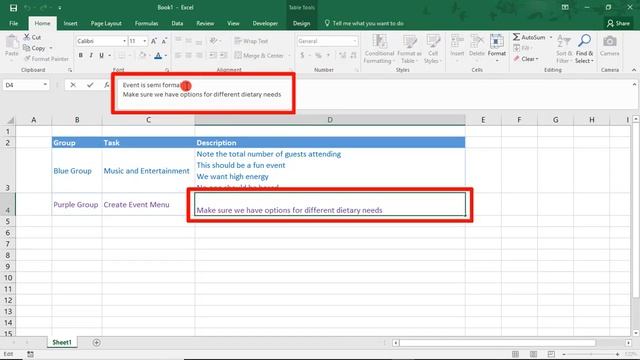Go to the Data tab
640x360 pixels.
coord(177,23)
